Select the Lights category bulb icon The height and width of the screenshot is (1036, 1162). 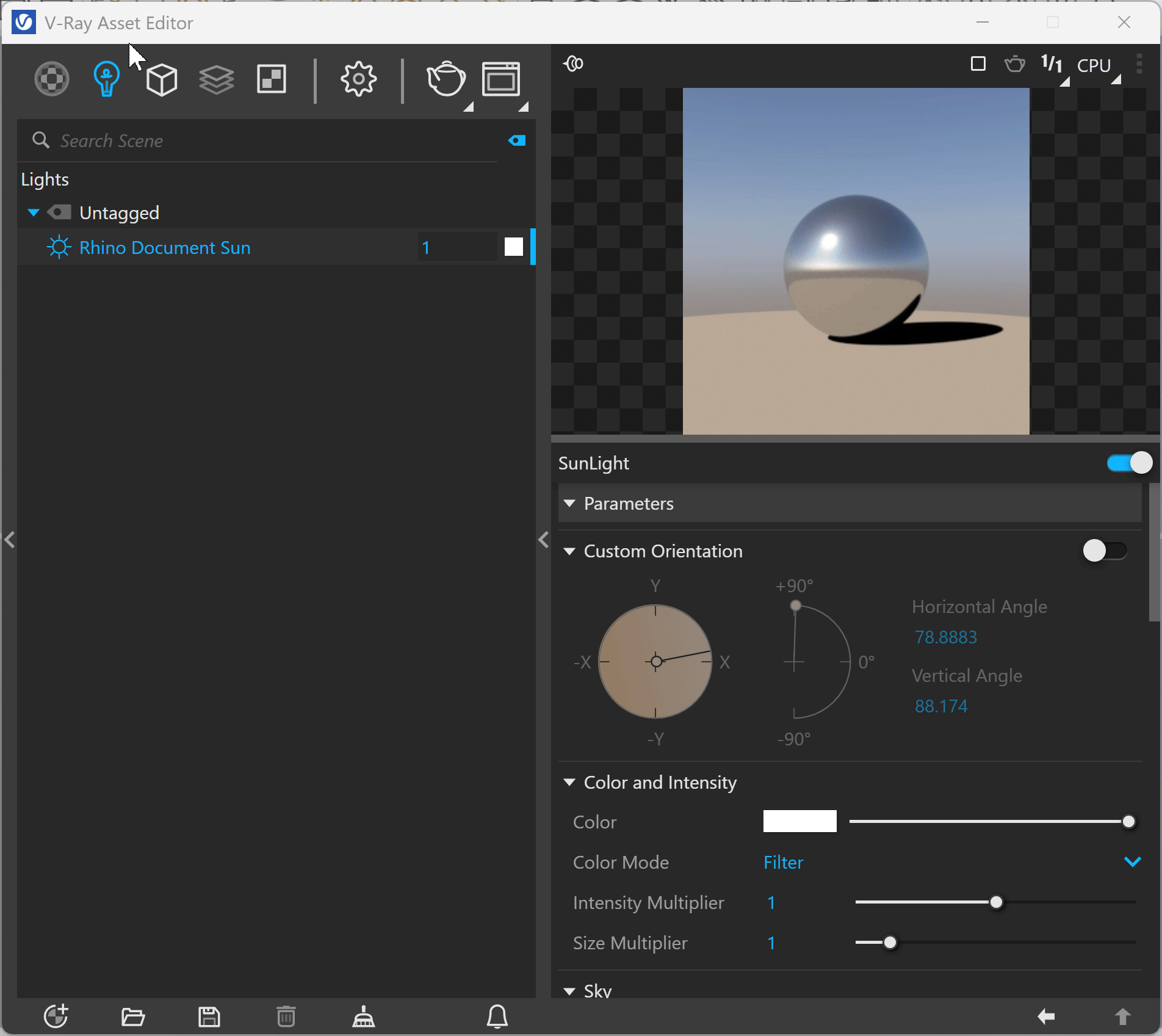106,79
